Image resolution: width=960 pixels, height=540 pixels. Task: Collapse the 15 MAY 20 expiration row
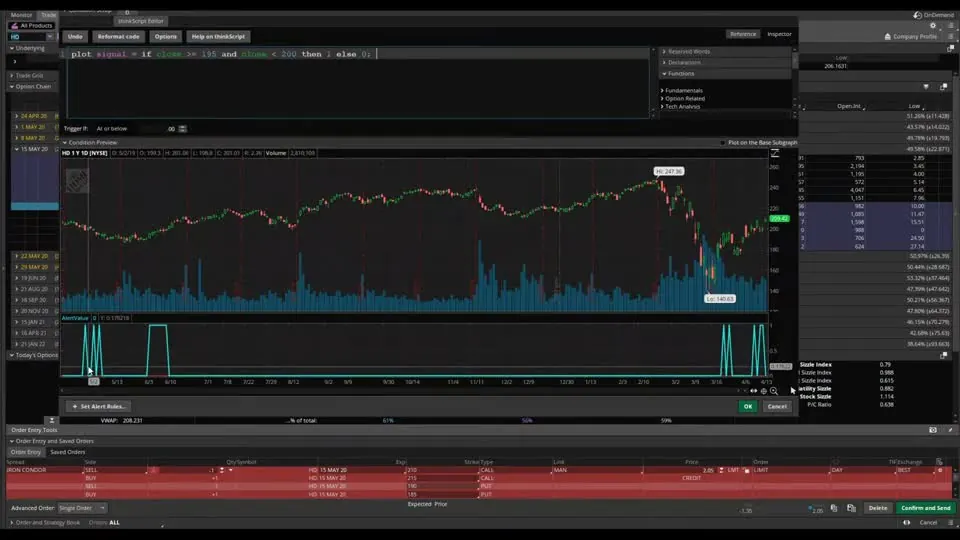point(17,149)
